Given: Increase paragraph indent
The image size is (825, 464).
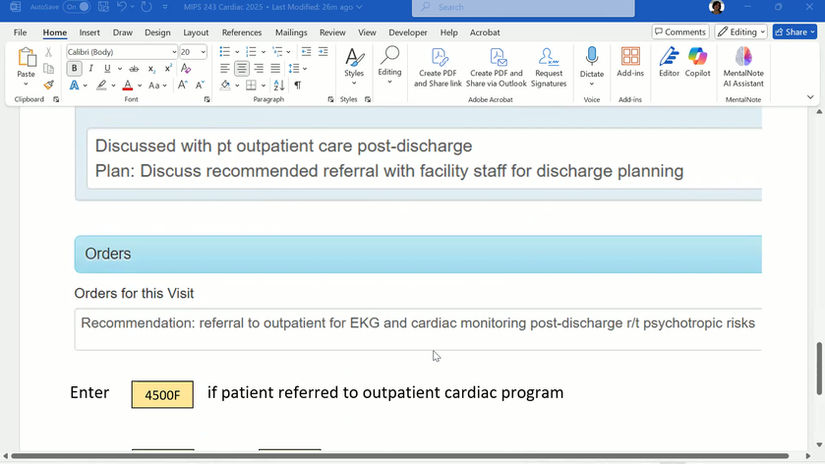Looking at the screenshot, I should tap(323, 52).
